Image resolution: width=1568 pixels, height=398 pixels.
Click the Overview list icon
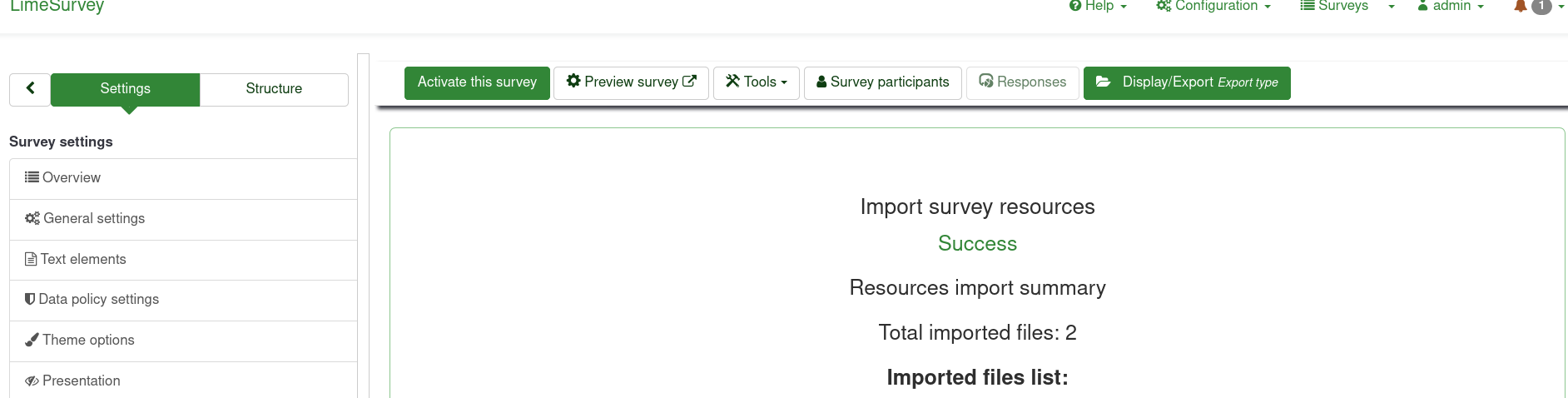(x=32, y=177)
